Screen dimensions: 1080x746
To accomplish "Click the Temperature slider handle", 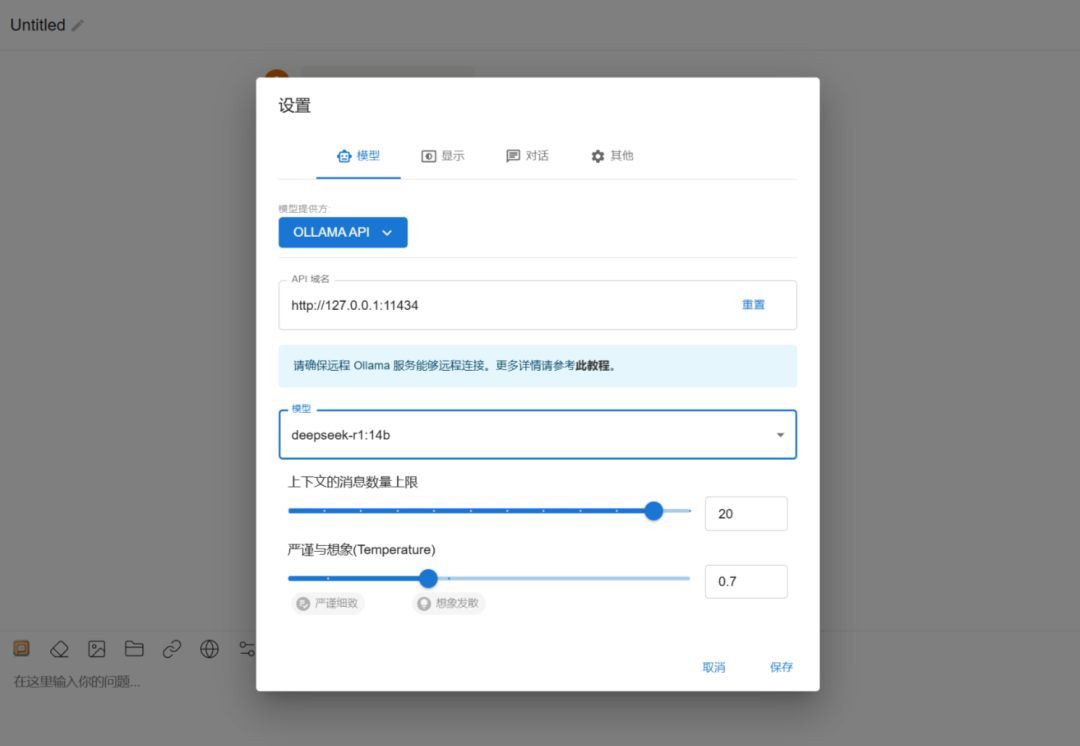I will [428, 579].
